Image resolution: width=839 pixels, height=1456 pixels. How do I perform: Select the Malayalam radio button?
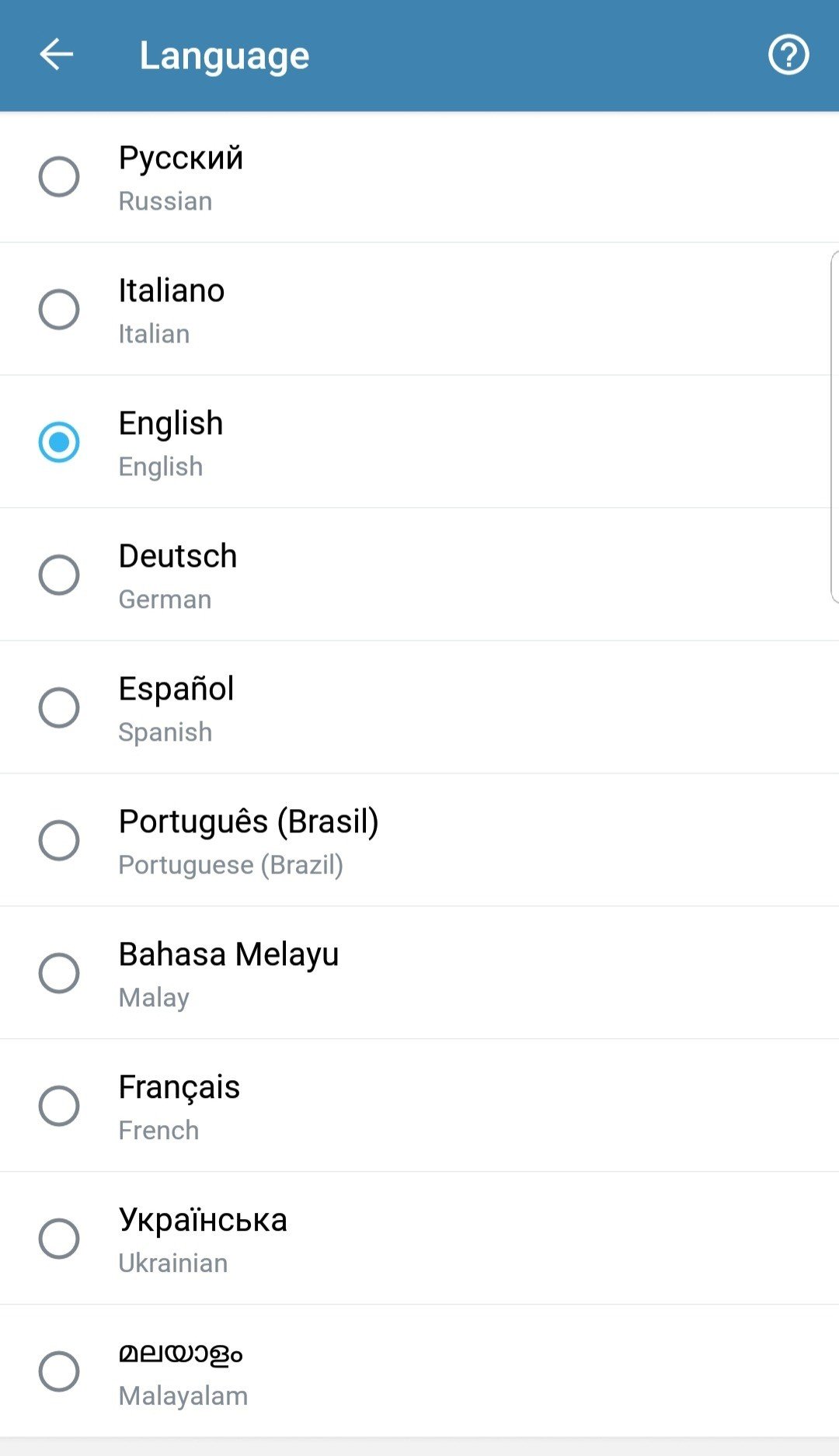[59, 1371]
